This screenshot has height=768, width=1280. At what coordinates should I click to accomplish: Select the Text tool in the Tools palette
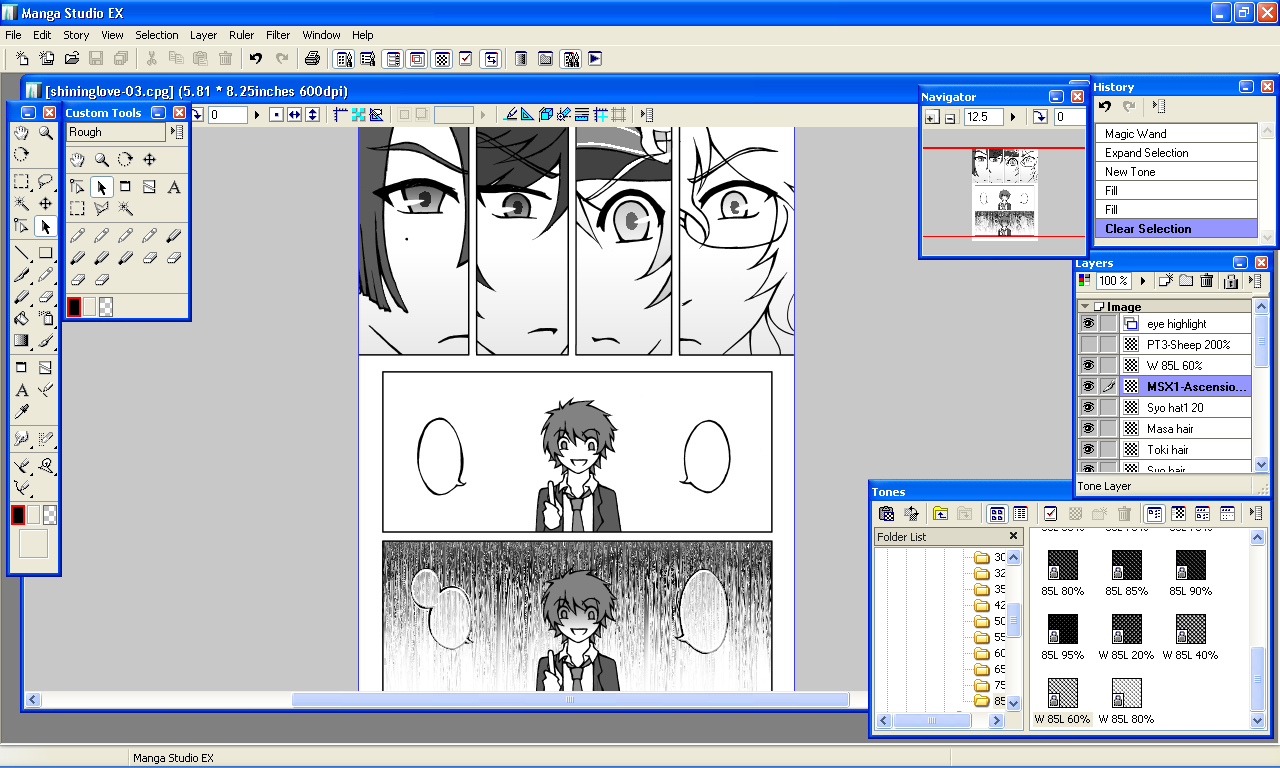point(21,390)
